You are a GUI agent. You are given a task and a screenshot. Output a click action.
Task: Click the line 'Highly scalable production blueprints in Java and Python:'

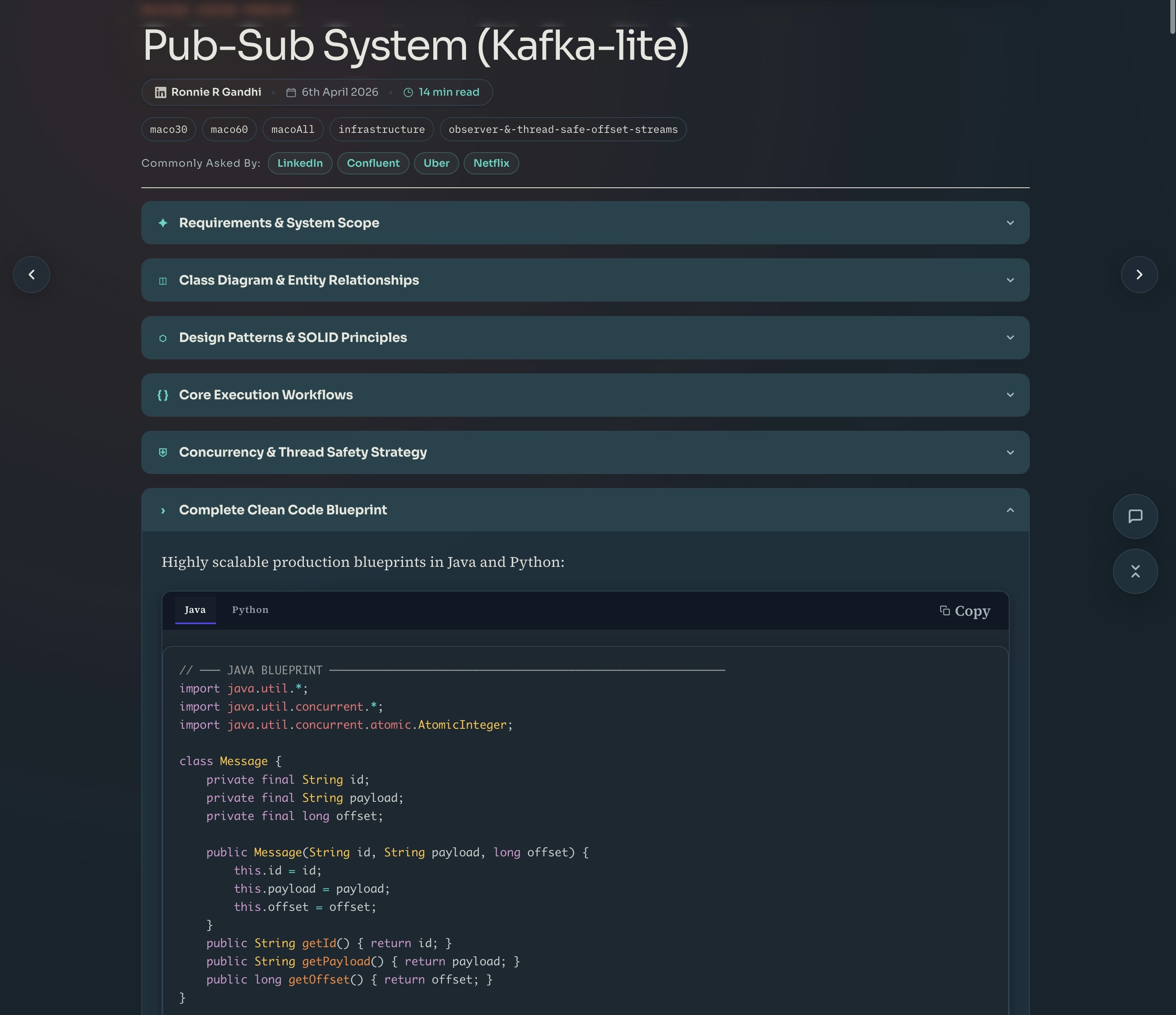(363, 562)
